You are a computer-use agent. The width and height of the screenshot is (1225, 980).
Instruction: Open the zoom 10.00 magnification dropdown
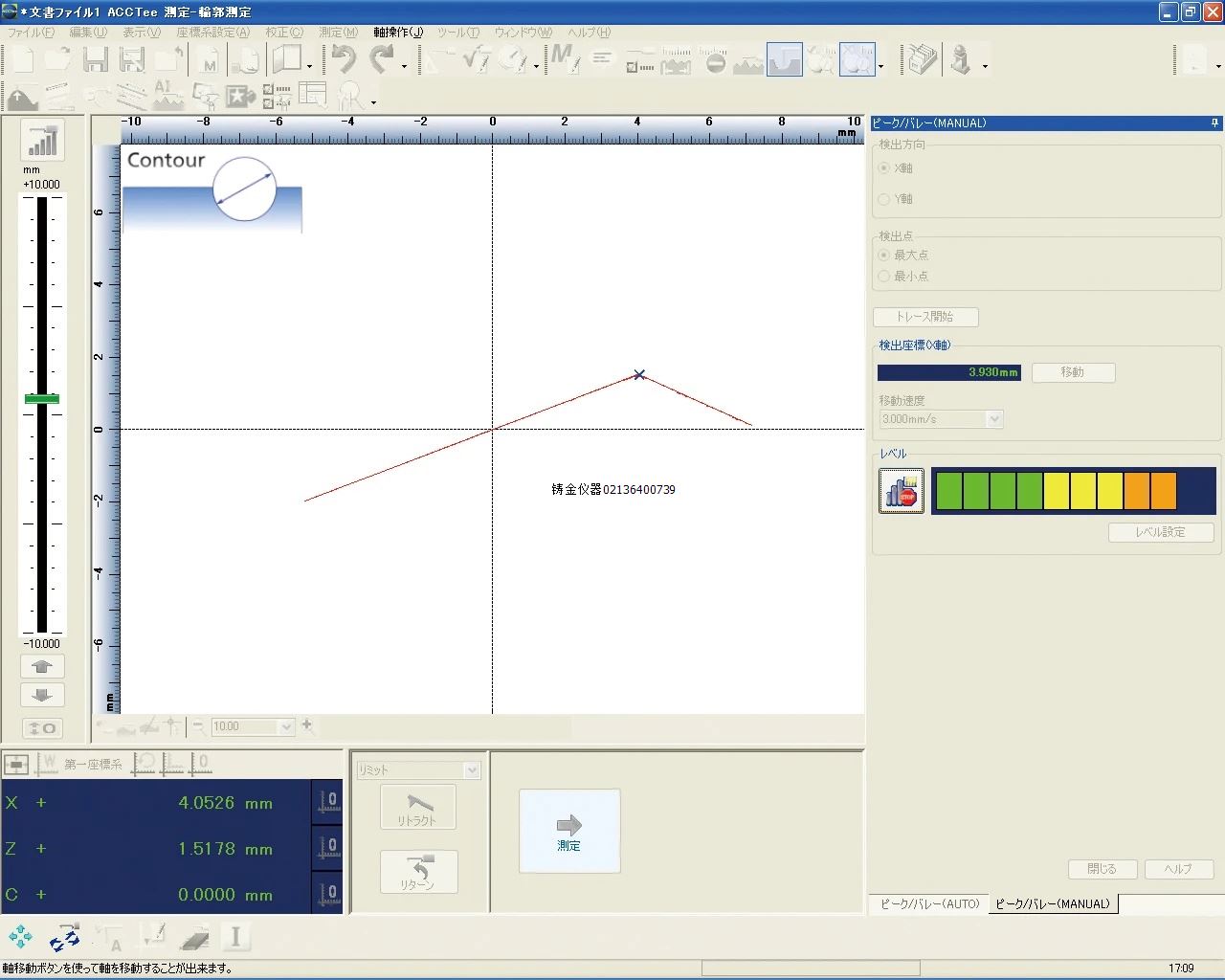[x=285, y=727]
